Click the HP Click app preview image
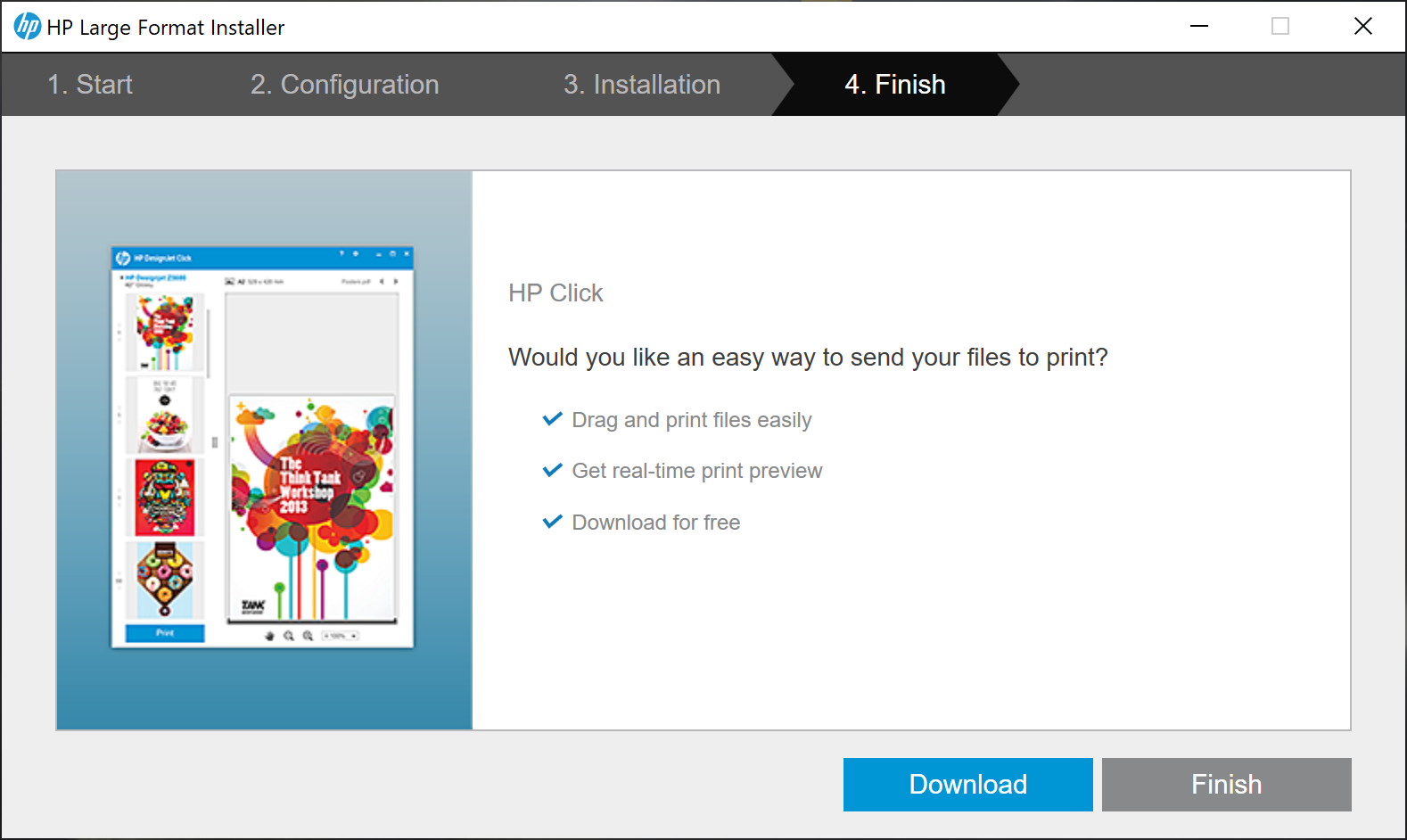 pyautogui.click(x=263, y=447)
